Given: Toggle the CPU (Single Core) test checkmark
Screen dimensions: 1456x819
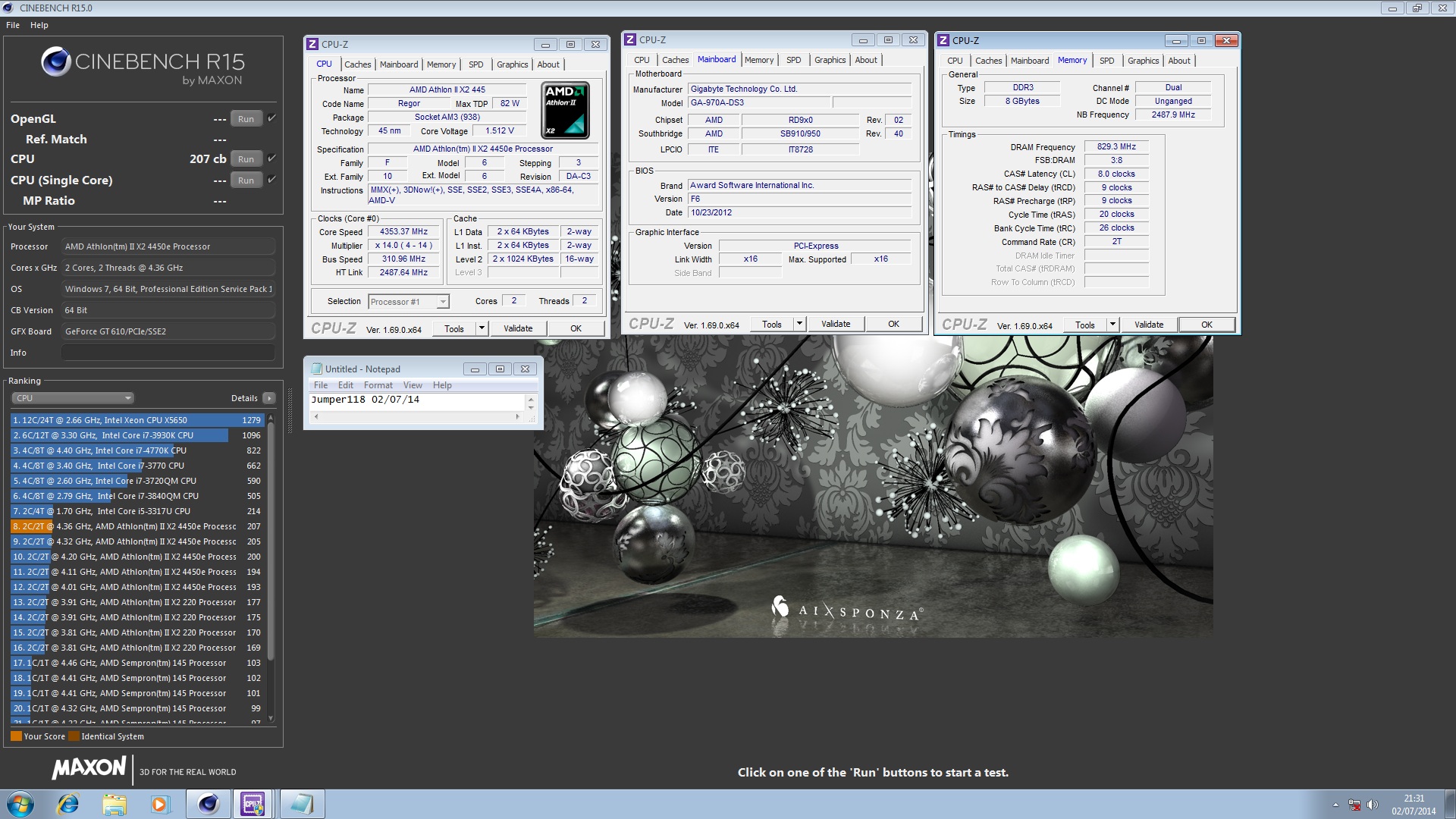Looking at the screenshot, I should click(x=272, y=179).
